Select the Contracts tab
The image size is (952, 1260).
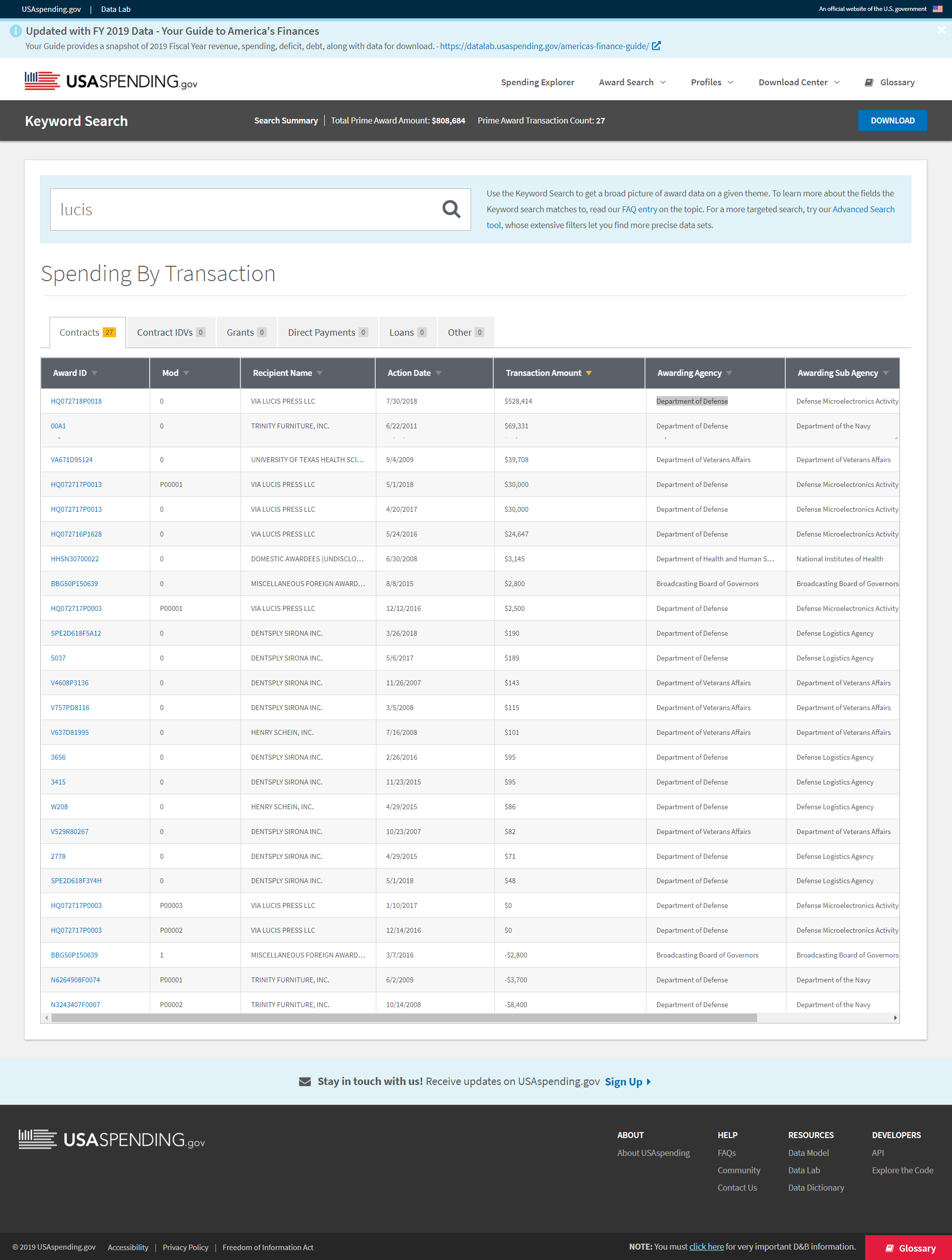[88, 332]
